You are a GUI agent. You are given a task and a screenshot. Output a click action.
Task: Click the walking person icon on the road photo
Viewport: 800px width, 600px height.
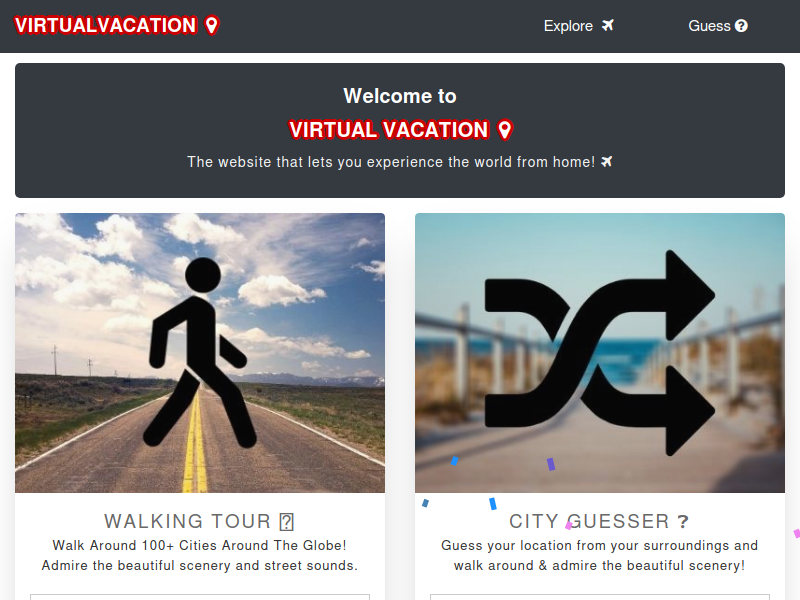(x=200, y=353)
